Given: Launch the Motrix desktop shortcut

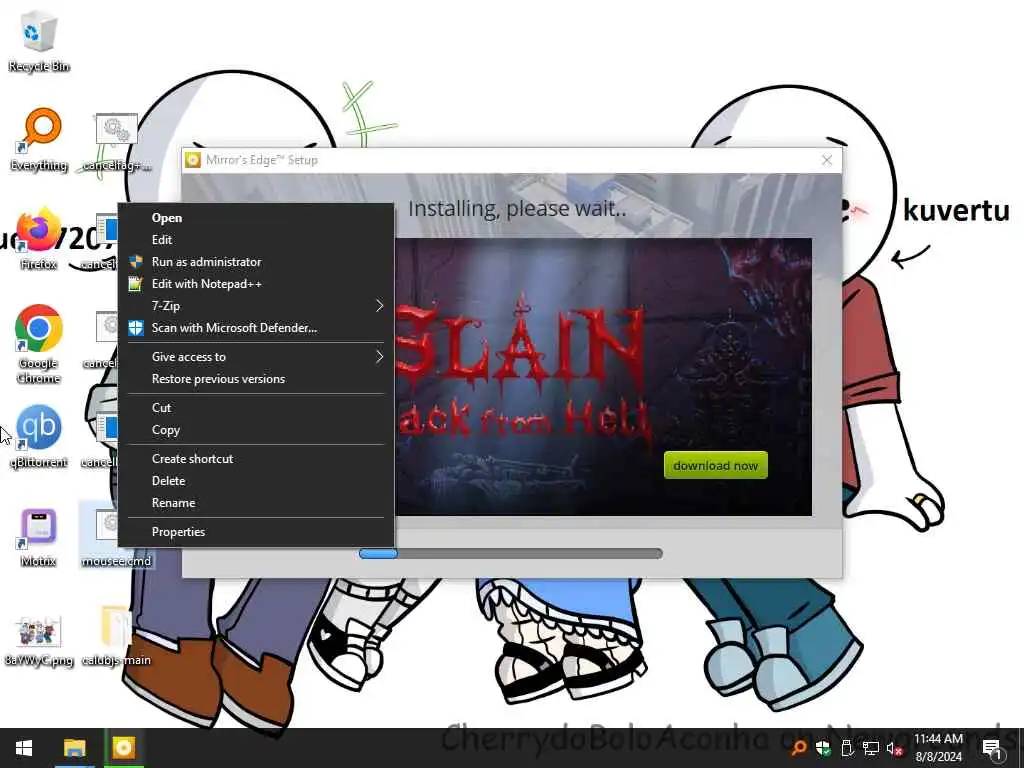Looking at the screenshot, I should (x=39, y=537).
